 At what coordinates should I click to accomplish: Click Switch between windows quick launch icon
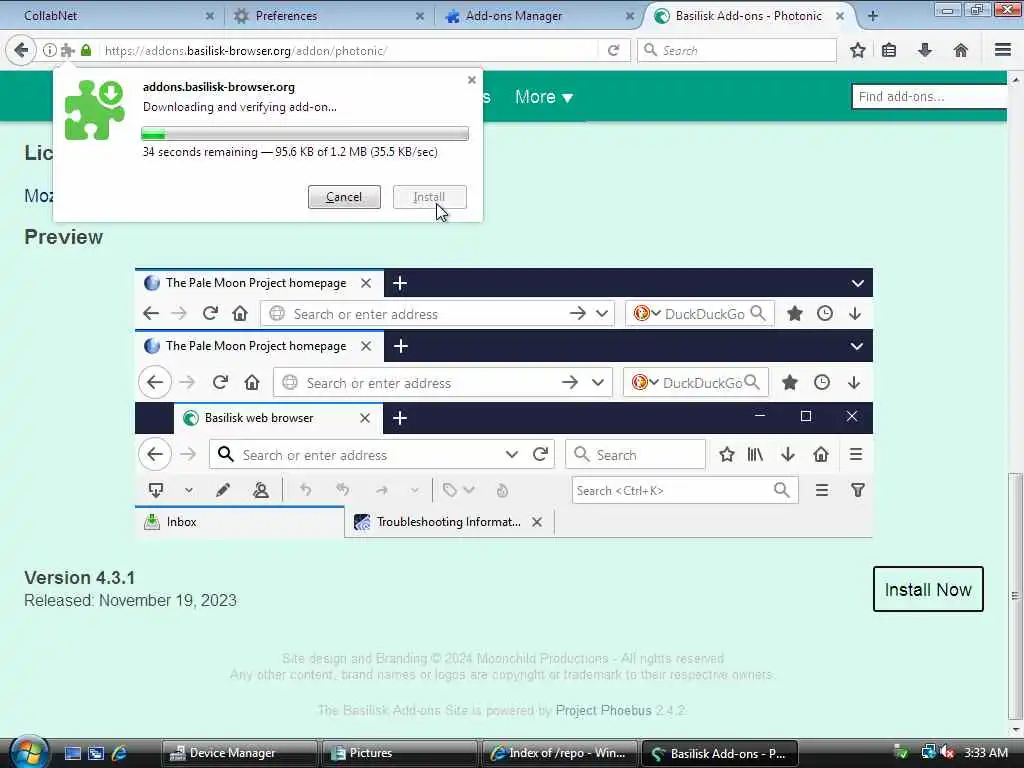(x=96, y=753)
